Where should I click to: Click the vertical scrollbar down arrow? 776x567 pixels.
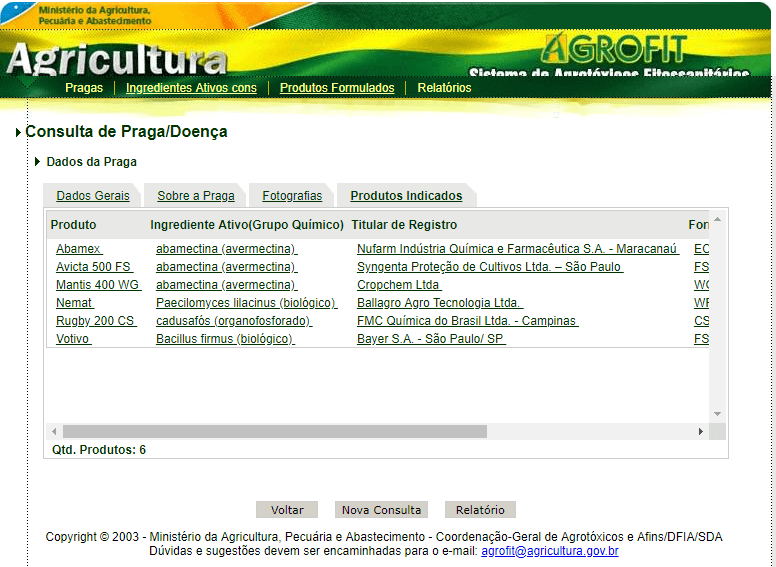(717, 414)
